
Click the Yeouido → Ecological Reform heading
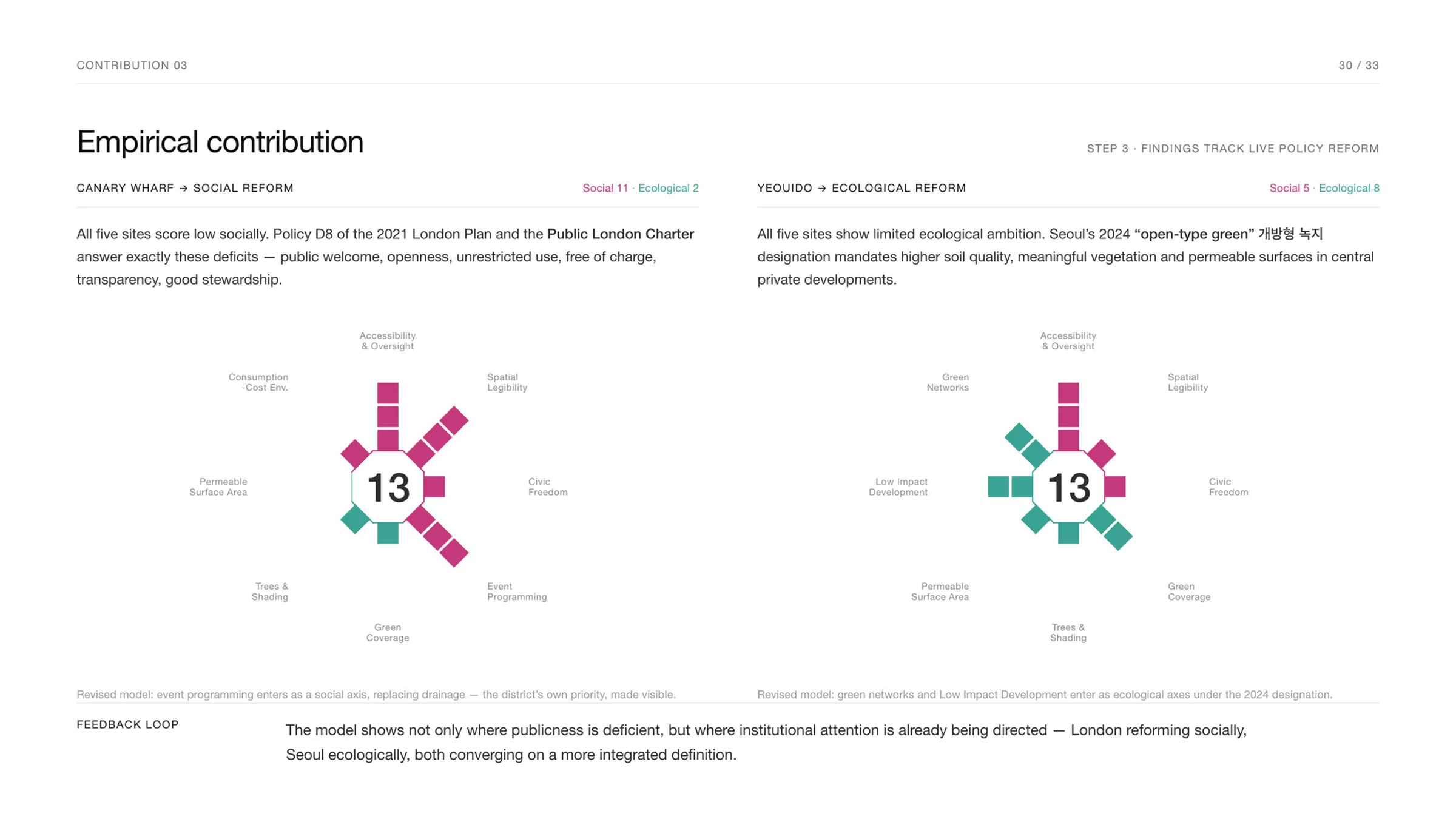pos(861,188)
